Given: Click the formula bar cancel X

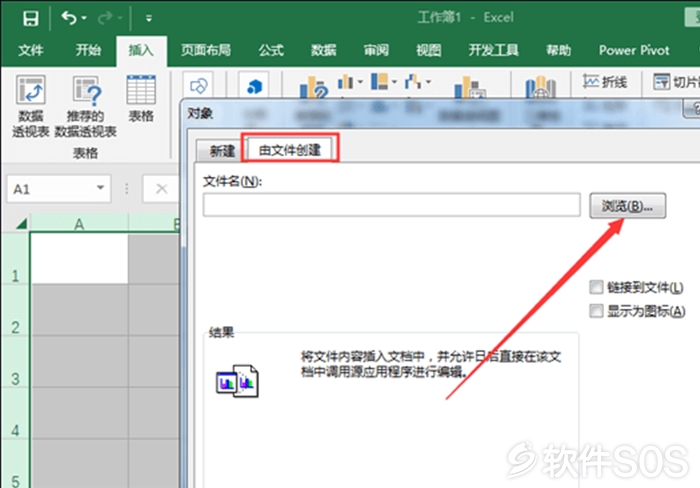Looking at the screenshot, I should [161, 189].
